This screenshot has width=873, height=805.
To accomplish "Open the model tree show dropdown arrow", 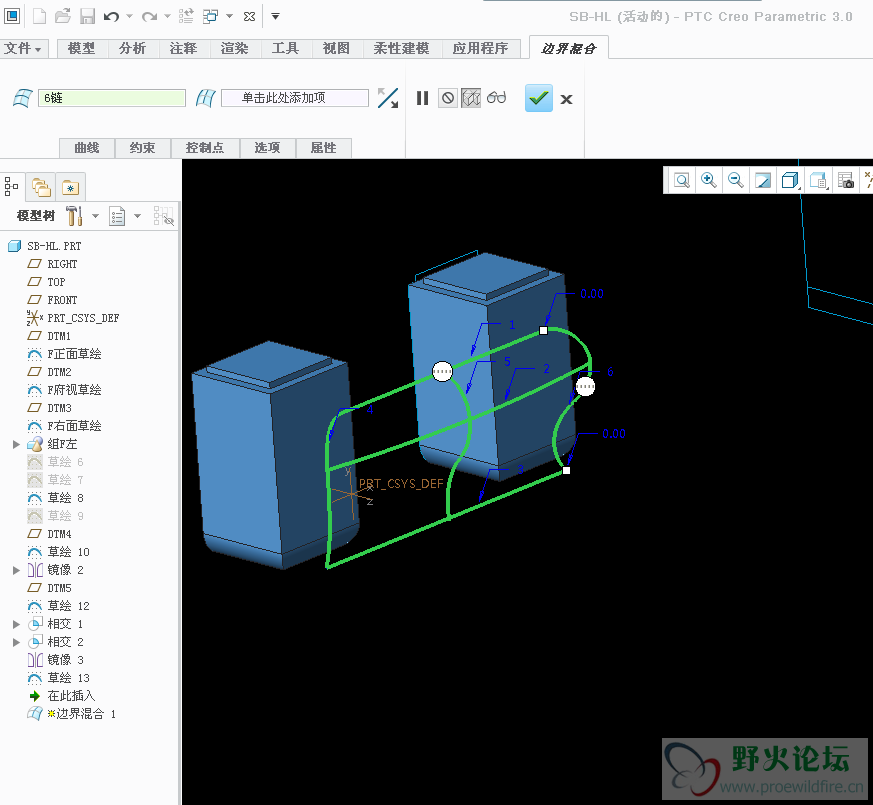I will tap(137, 215).
